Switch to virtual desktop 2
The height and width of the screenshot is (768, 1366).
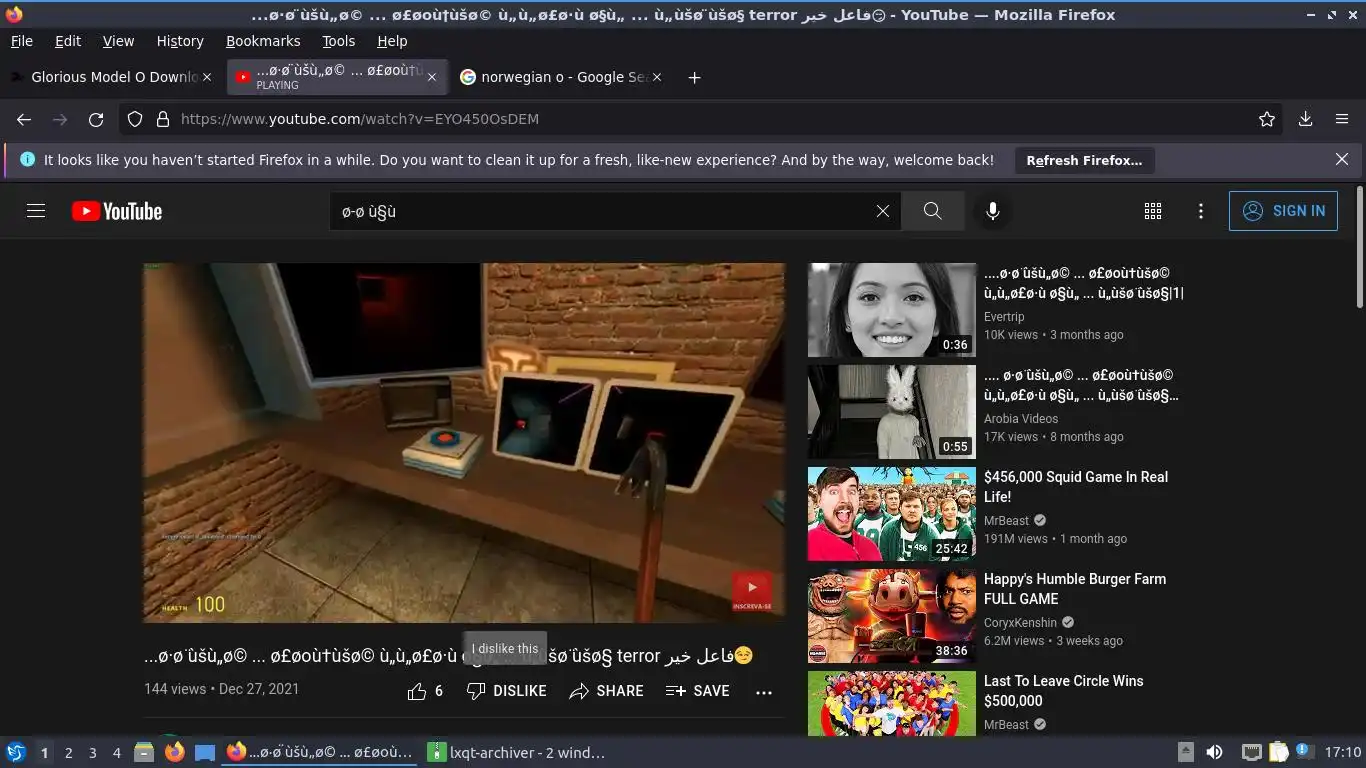(x=68, y=753)
